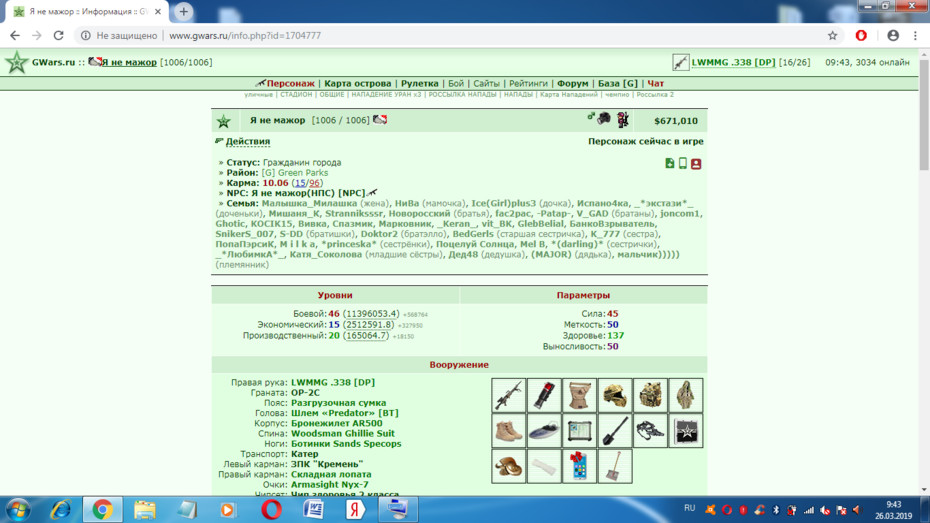Viewport: 930px width, 523px height.
Task: Click the snow shovel item thumbnail
Action: click(615, 467)
